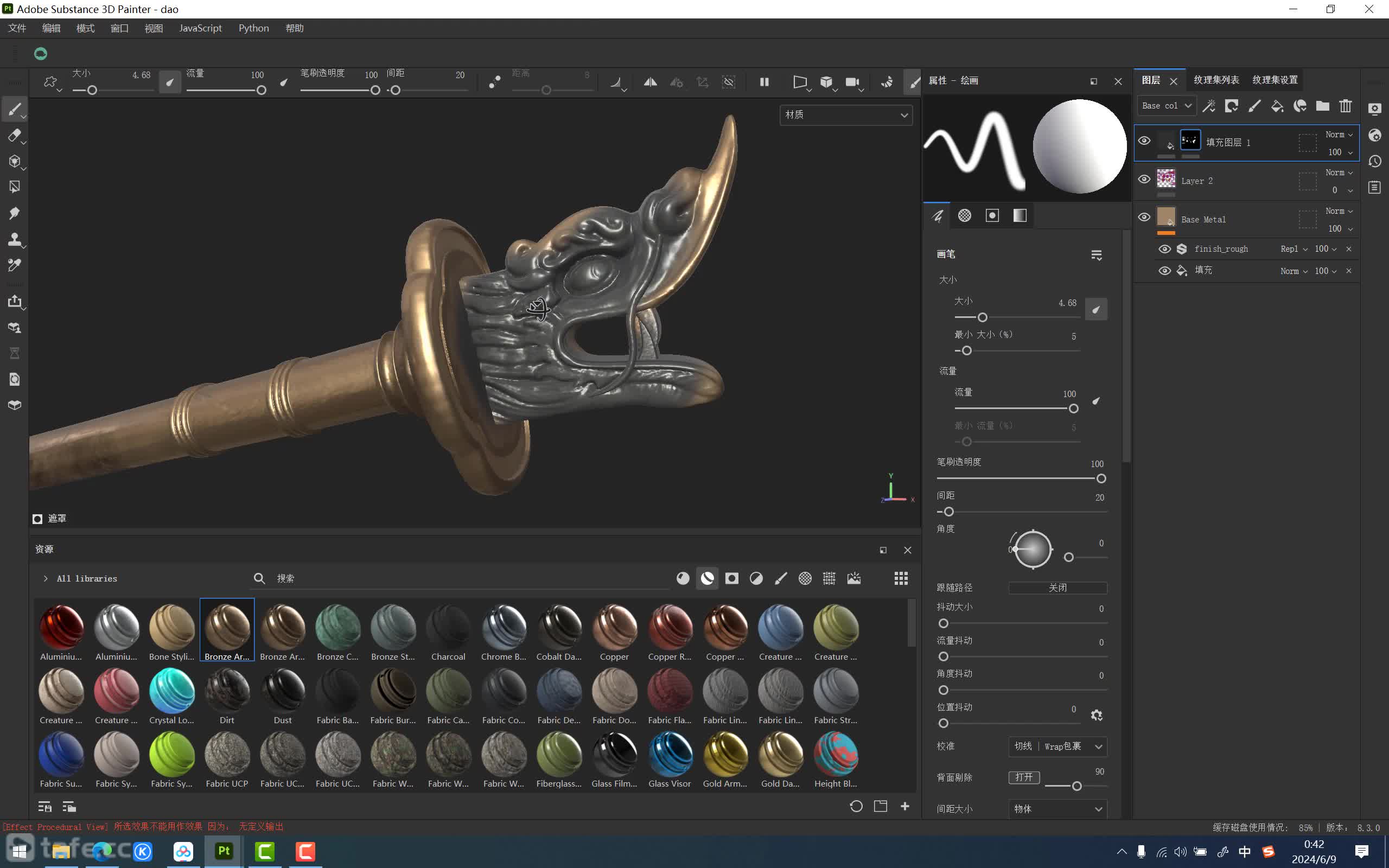
Task: Switch to the 纹理集设置 tab
Action: pyautogui.click(x=1275, y=80)
